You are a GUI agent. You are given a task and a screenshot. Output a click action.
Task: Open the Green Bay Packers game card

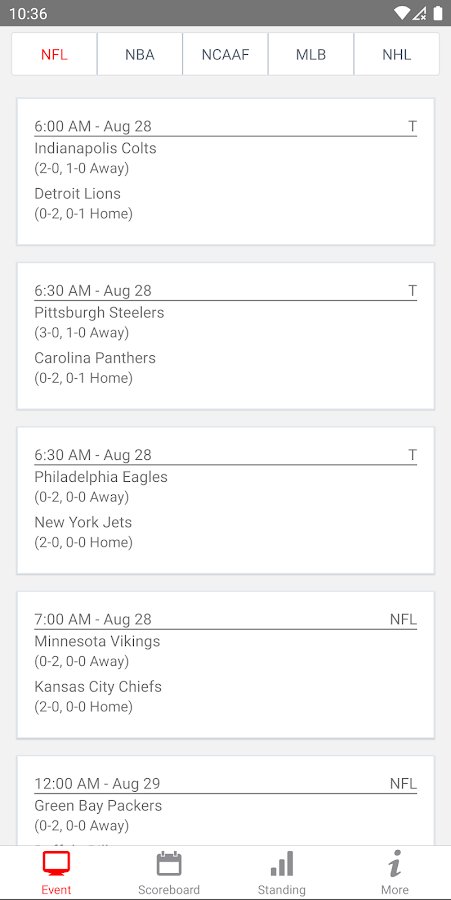pyautogui.click(x=226, y=801)
